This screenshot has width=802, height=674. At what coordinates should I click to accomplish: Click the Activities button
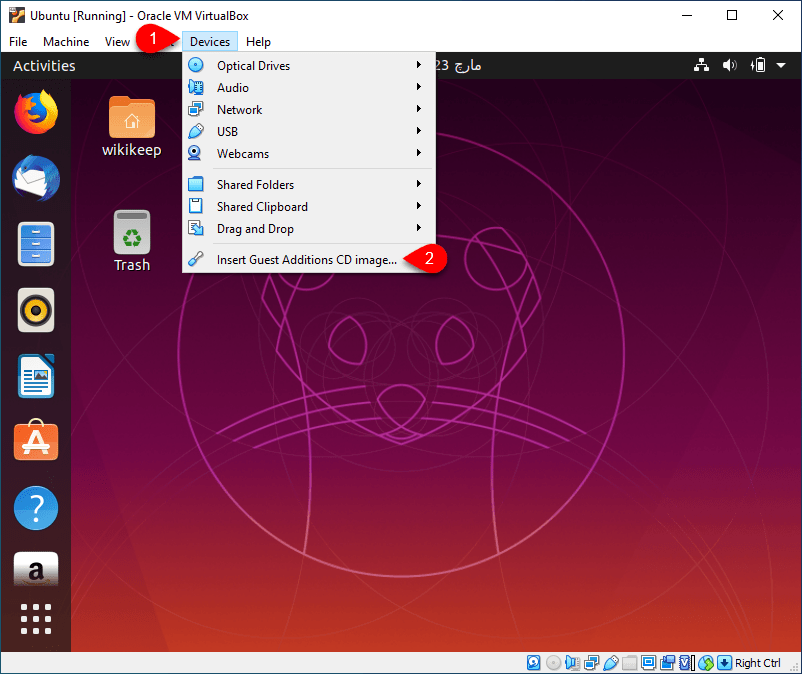tap(44, 65)
